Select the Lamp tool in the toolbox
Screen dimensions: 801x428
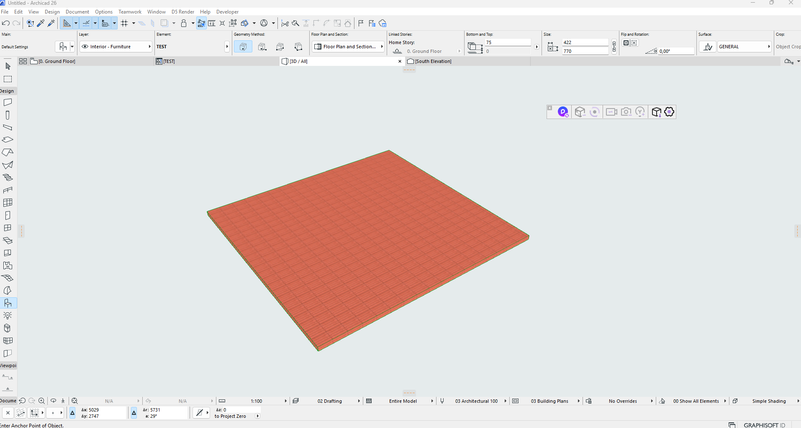point(8,315)
